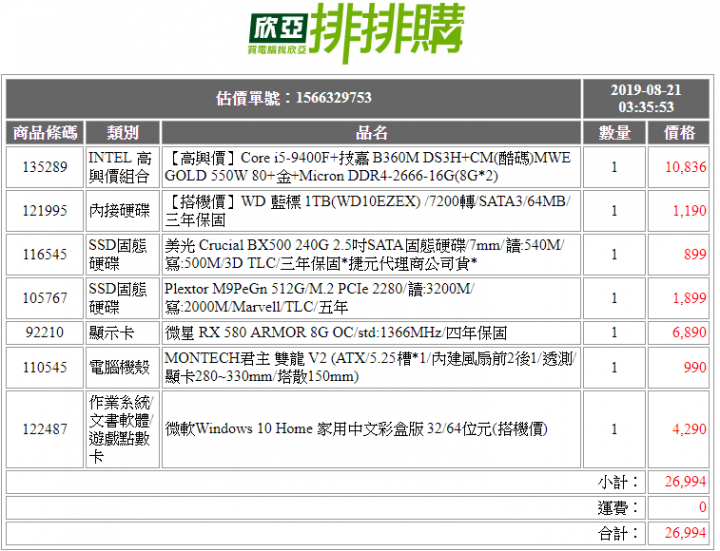Select barcode 105767

point(45,298)
